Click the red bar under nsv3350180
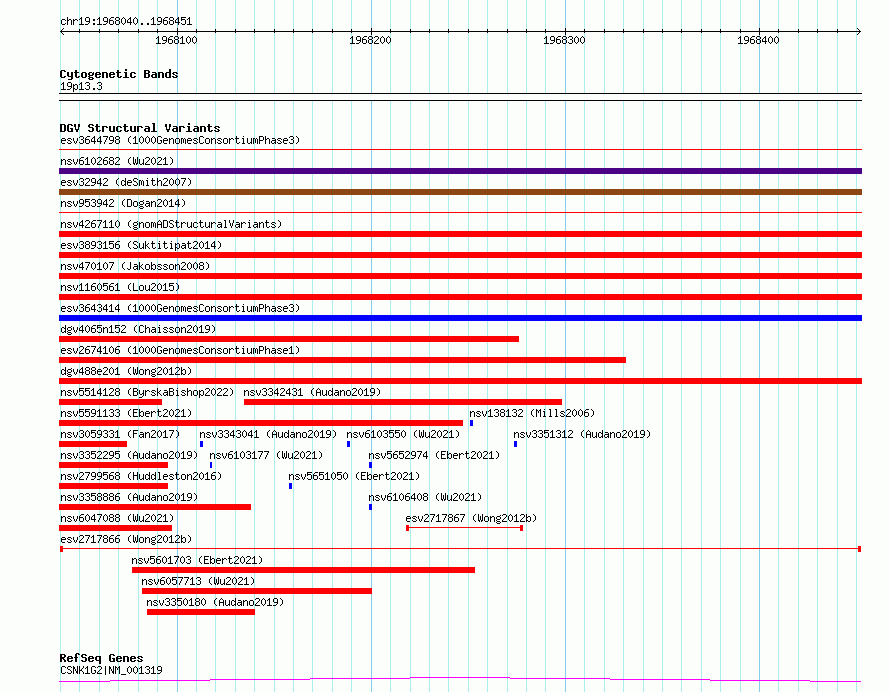Viewport: 890px width, 692px height. pyautogui.click(x=201, y=612)
